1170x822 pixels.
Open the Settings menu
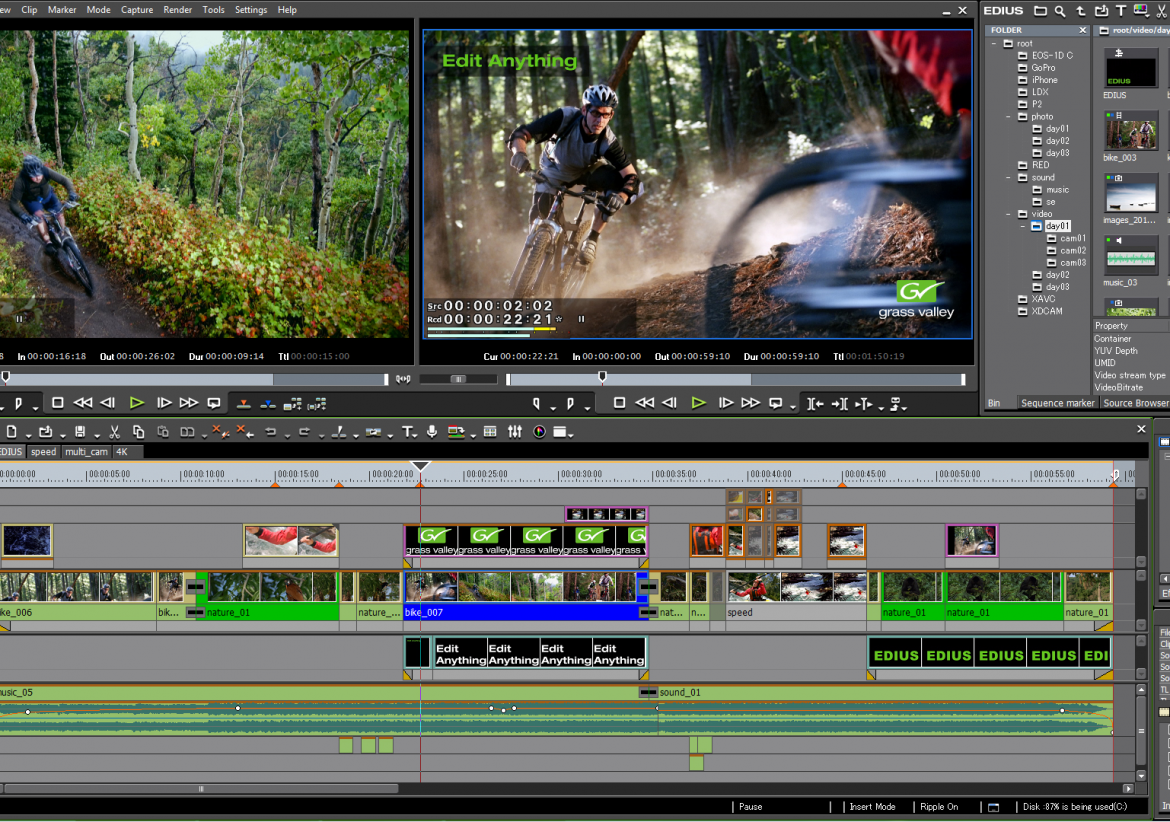pos(251,10)
